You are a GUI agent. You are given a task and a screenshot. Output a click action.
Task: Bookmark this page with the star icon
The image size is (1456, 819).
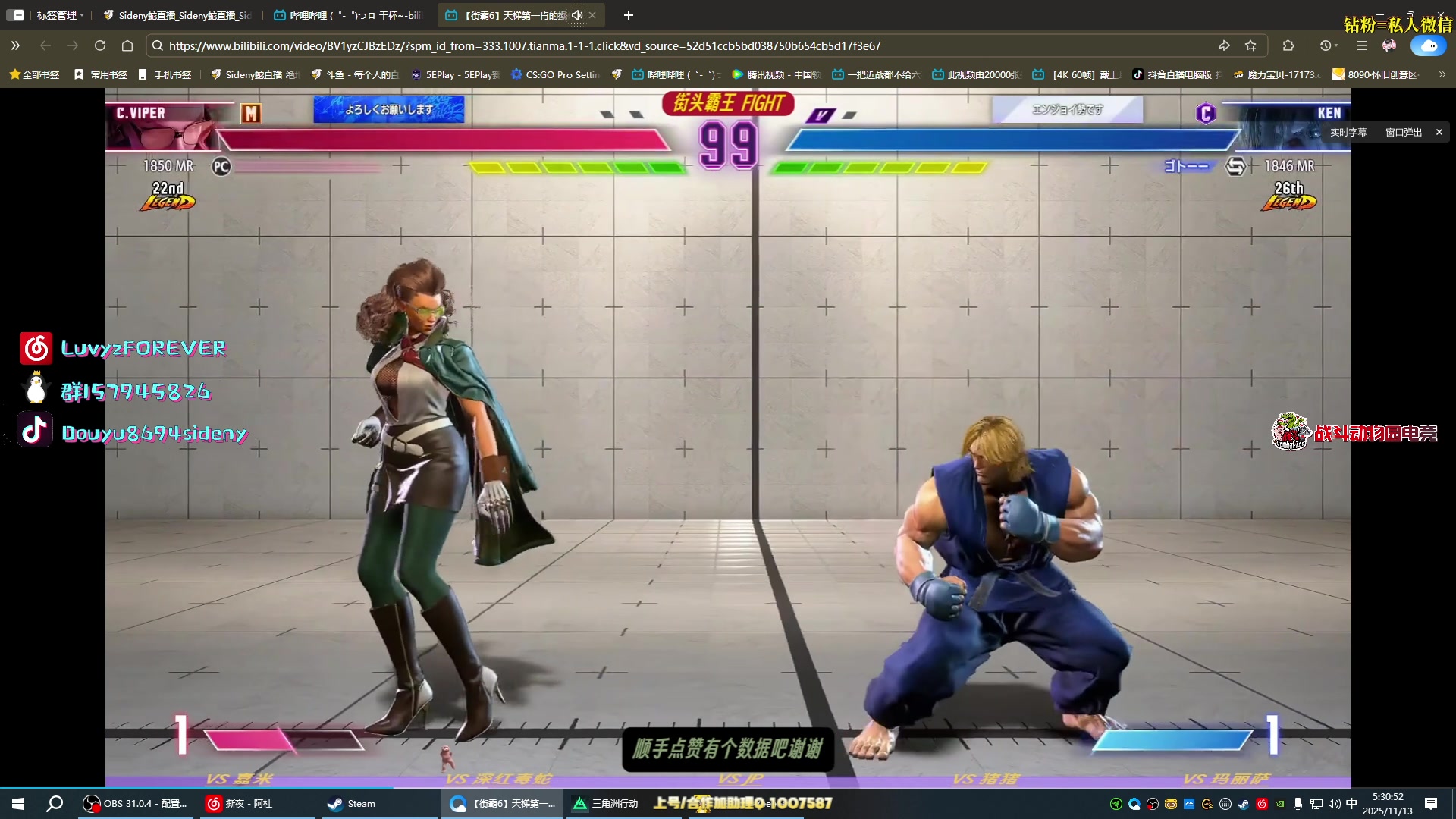(x=1250, y=45)
